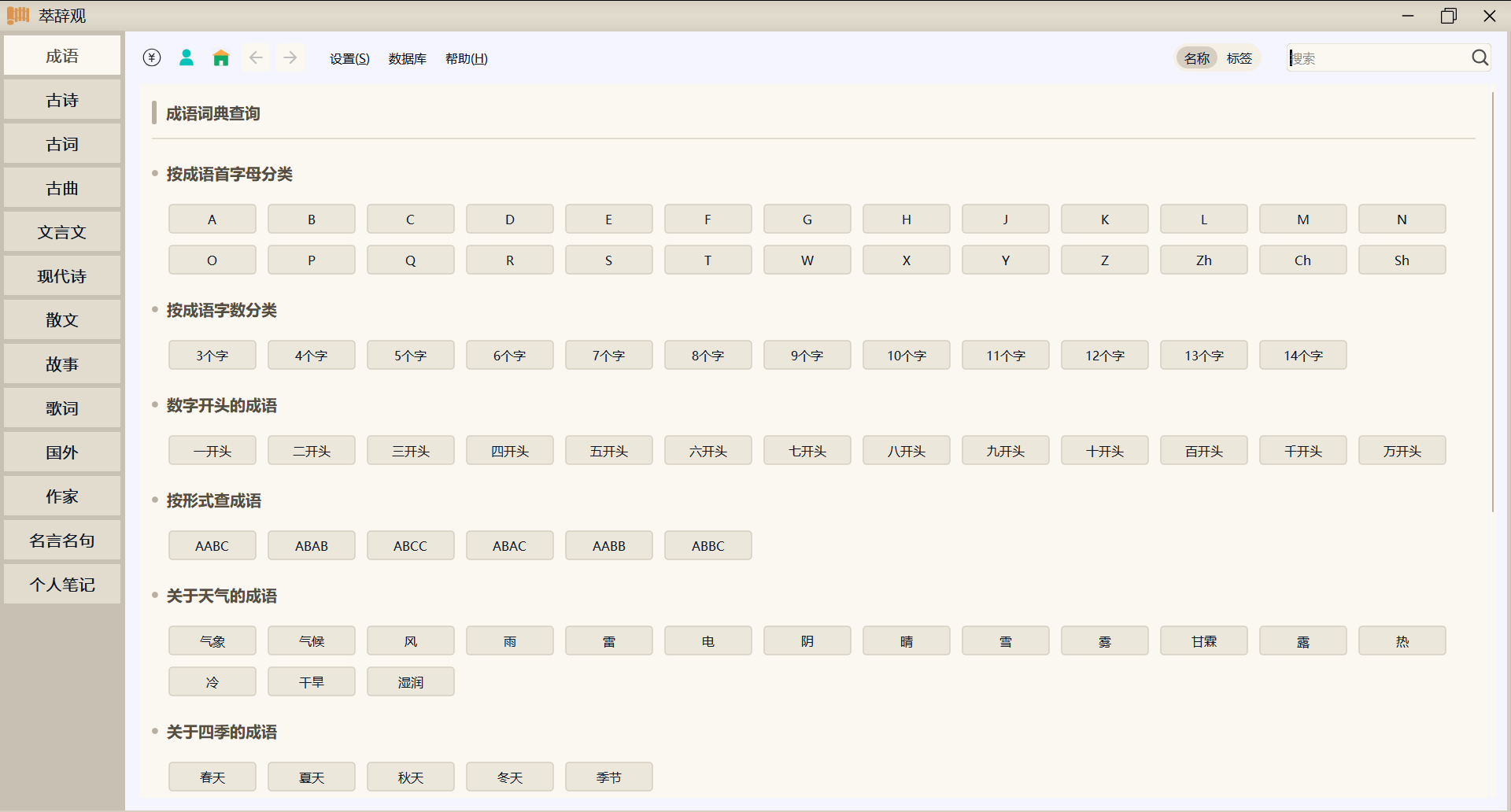Select the 名称 search mode toggle
This screenshot has width=1511, height=812.
(x=1197, y=58)
